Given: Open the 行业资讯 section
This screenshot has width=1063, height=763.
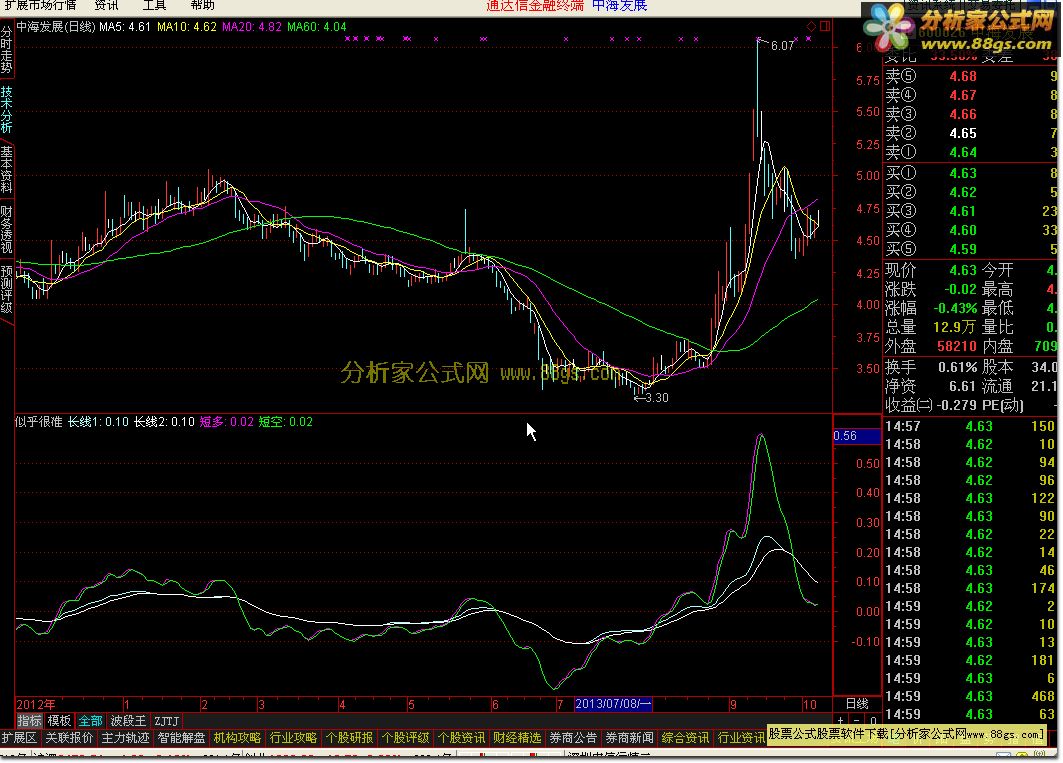Looking at the screenshot, I should coord(742,737).
